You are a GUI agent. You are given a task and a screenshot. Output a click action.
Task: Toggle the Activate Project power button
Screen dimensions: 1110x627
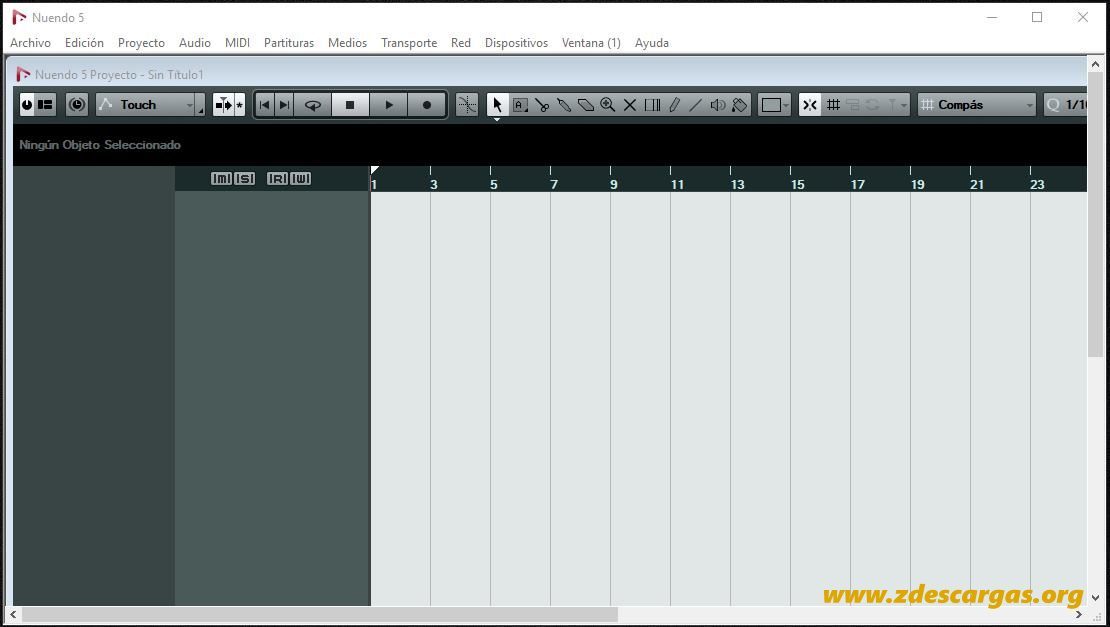[27, 105]
